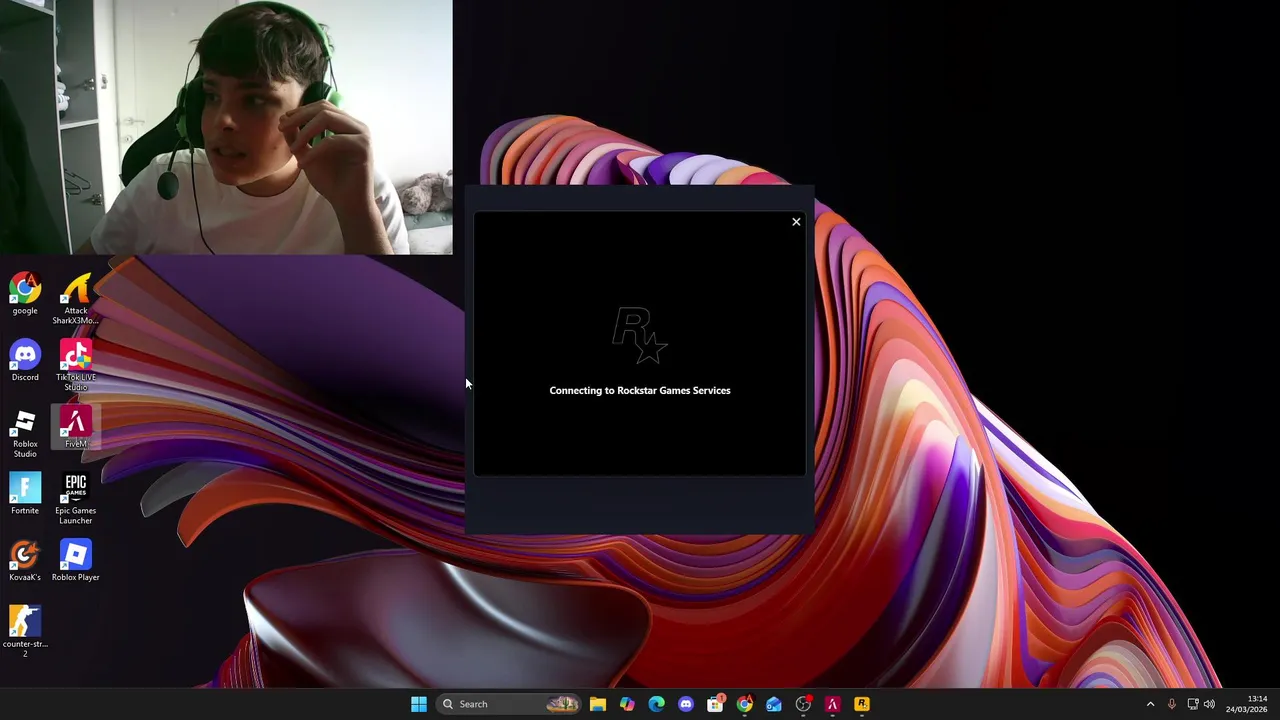Open the TikTok LIVE Studio desktop shortcut
Viewport: 1280px width, 720px height.
(x=76, y=365)
